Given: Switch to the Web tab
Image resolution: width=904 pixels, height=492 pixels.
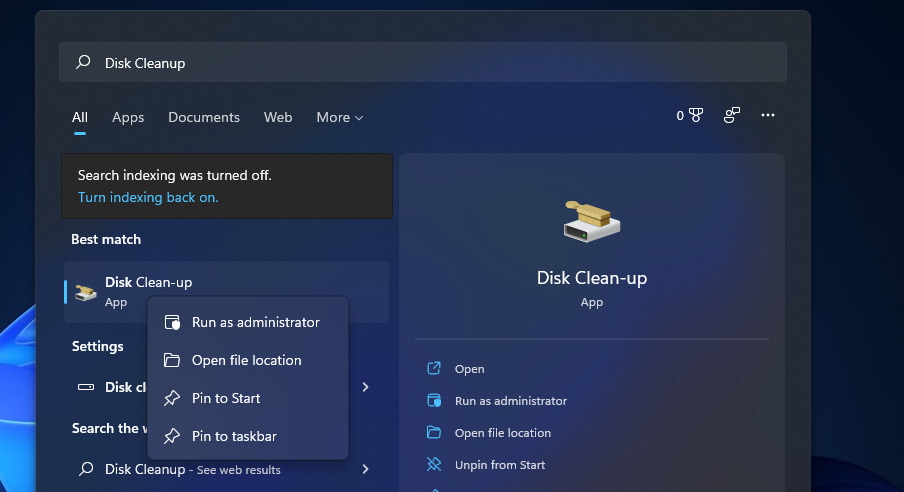Looking at the screenshot, I should (x=278, y=117).
